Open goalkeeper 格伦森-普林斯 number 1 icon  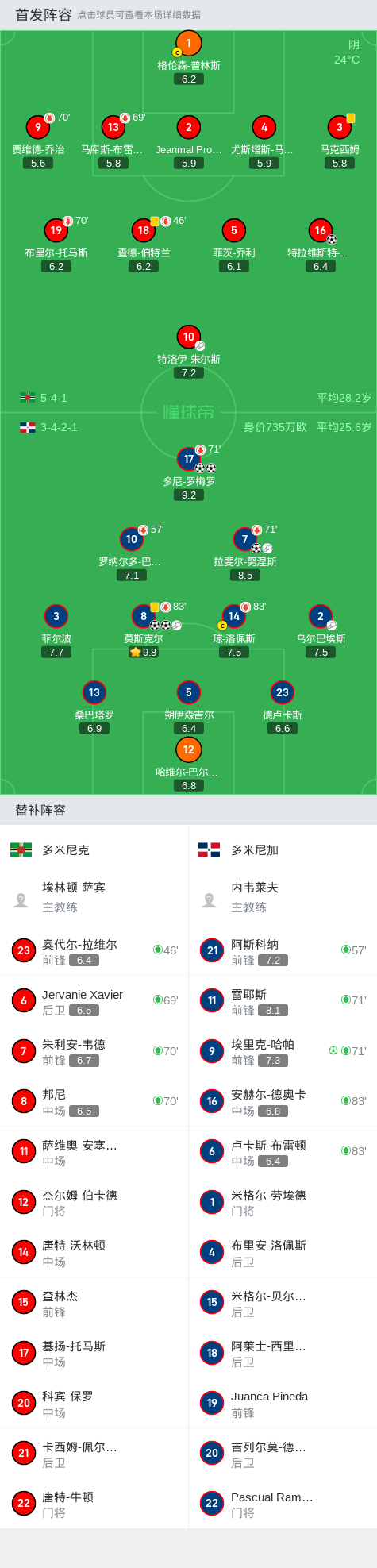click(x=188, y=43)
